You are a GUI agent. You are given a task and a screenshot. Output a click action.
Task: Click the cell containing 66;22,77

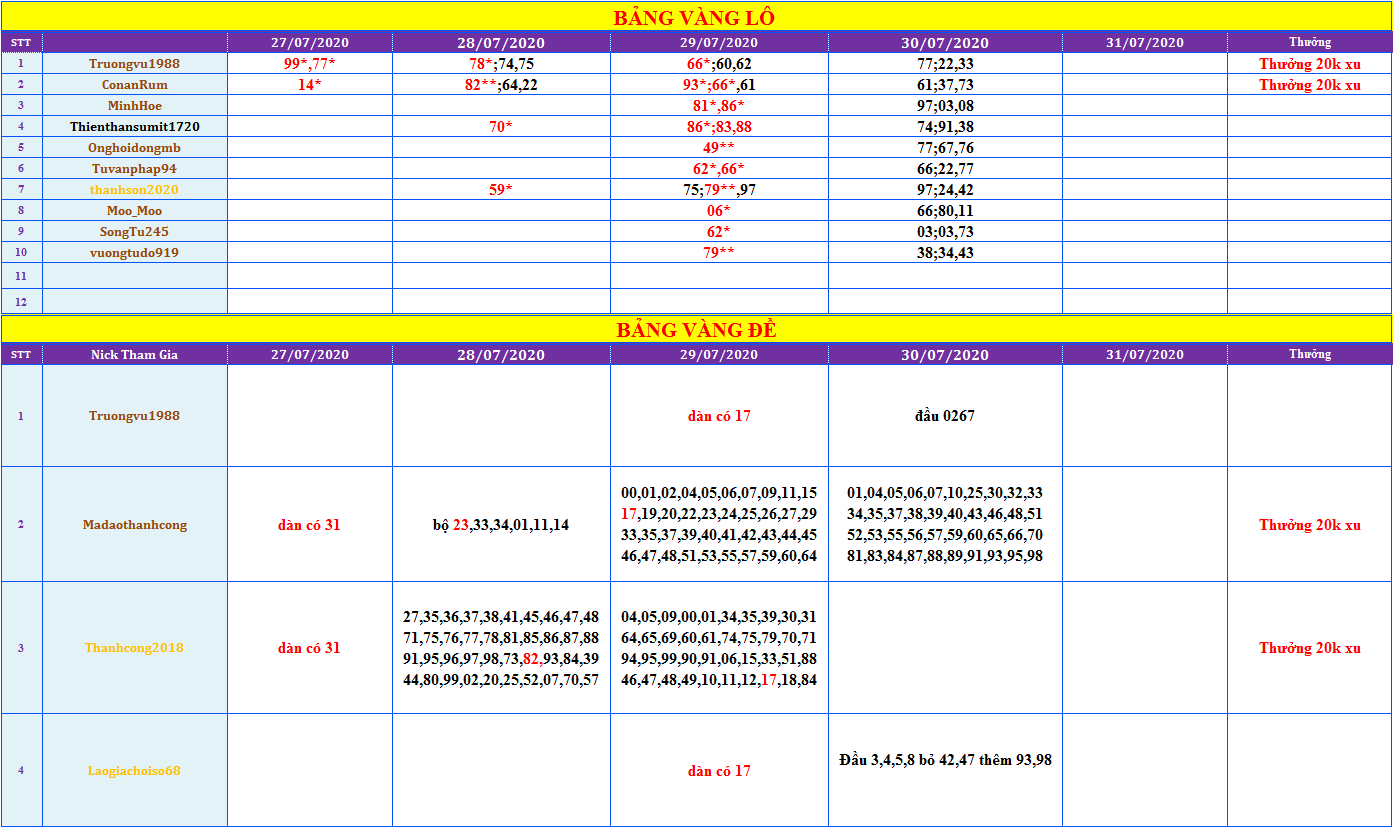click(x=945, y=168)
